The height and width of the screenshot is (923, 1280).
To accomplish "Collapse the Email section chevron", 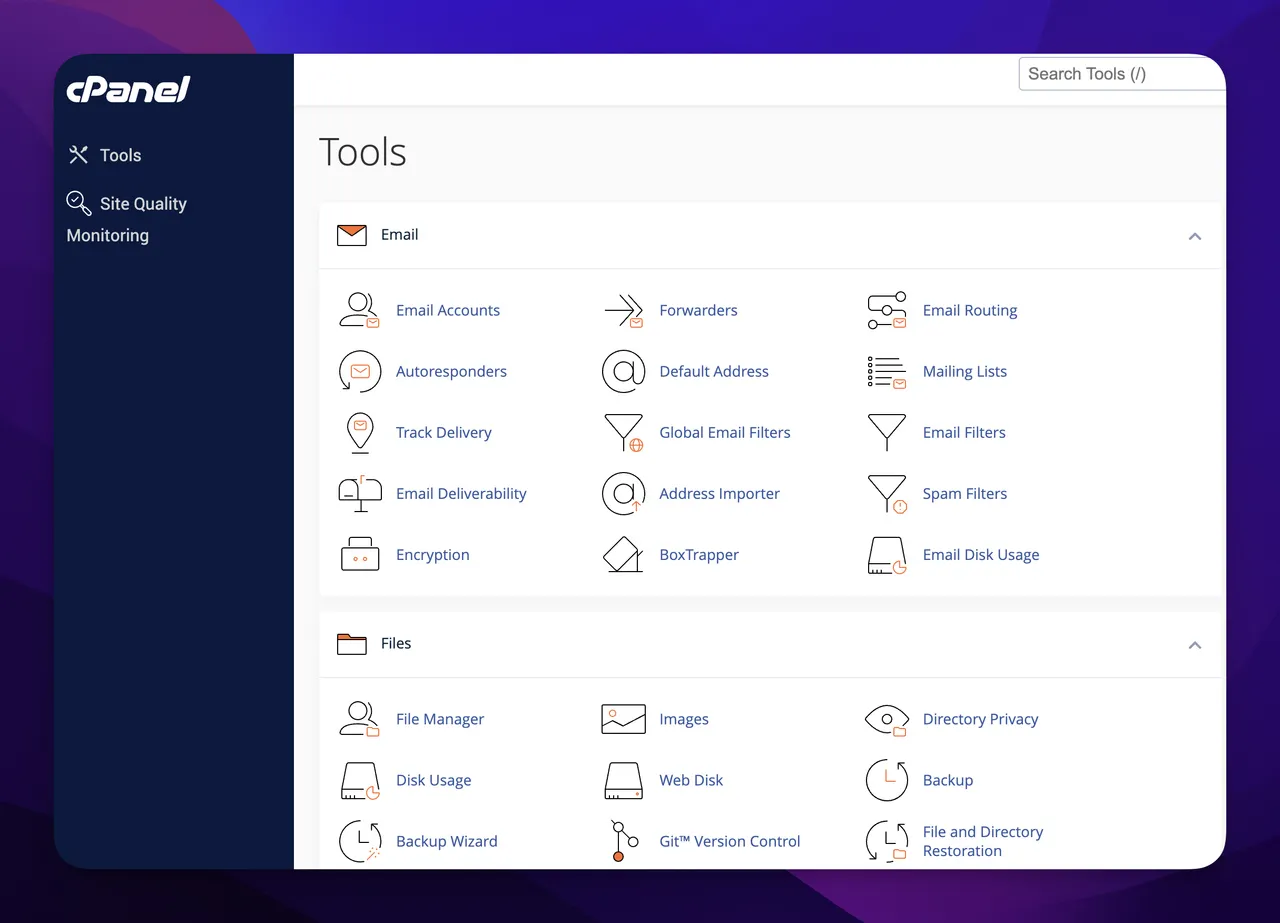I will (1194, 236).
